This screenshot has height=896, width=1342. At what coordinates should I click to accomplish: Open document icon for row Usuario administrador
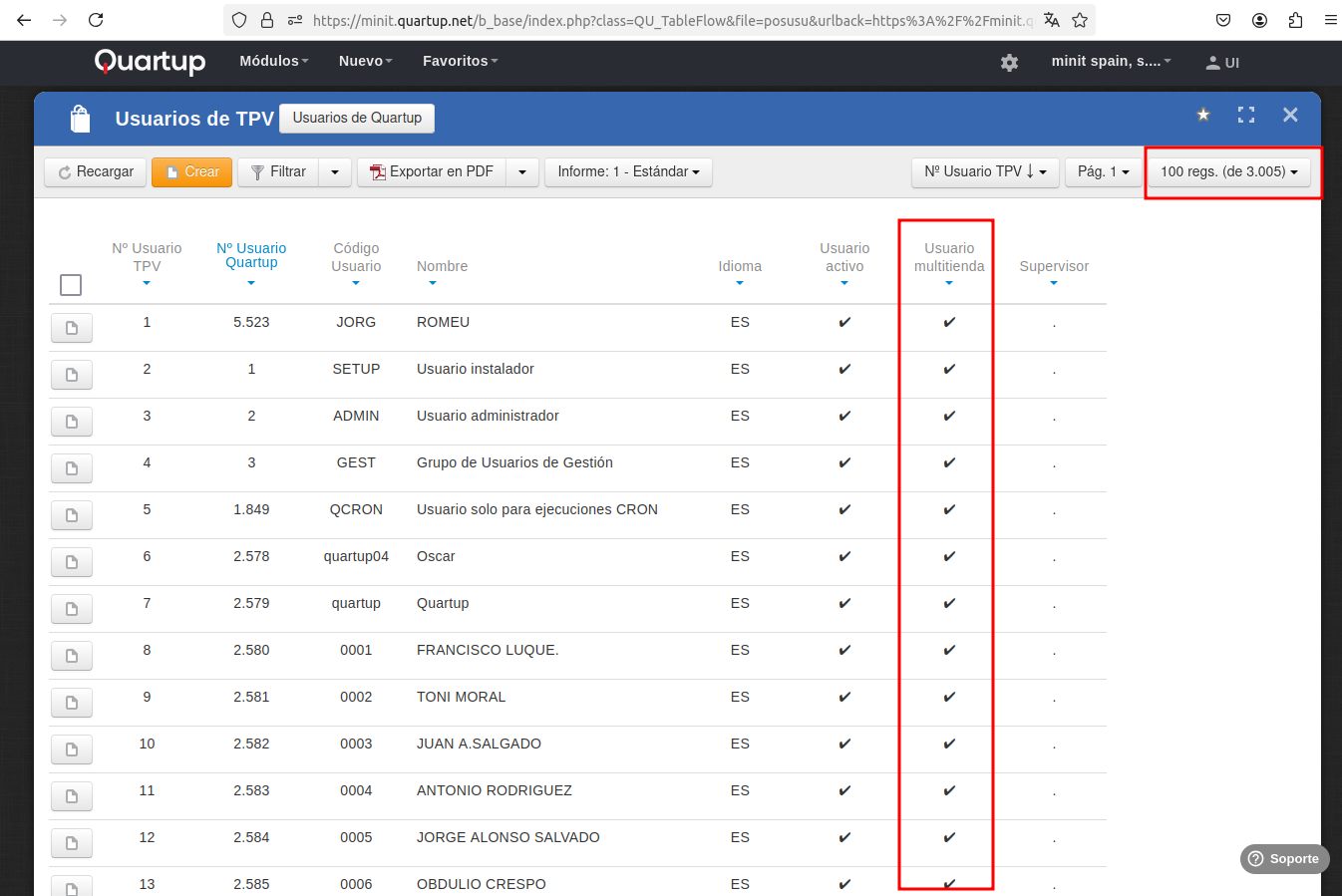coord(72,422)
